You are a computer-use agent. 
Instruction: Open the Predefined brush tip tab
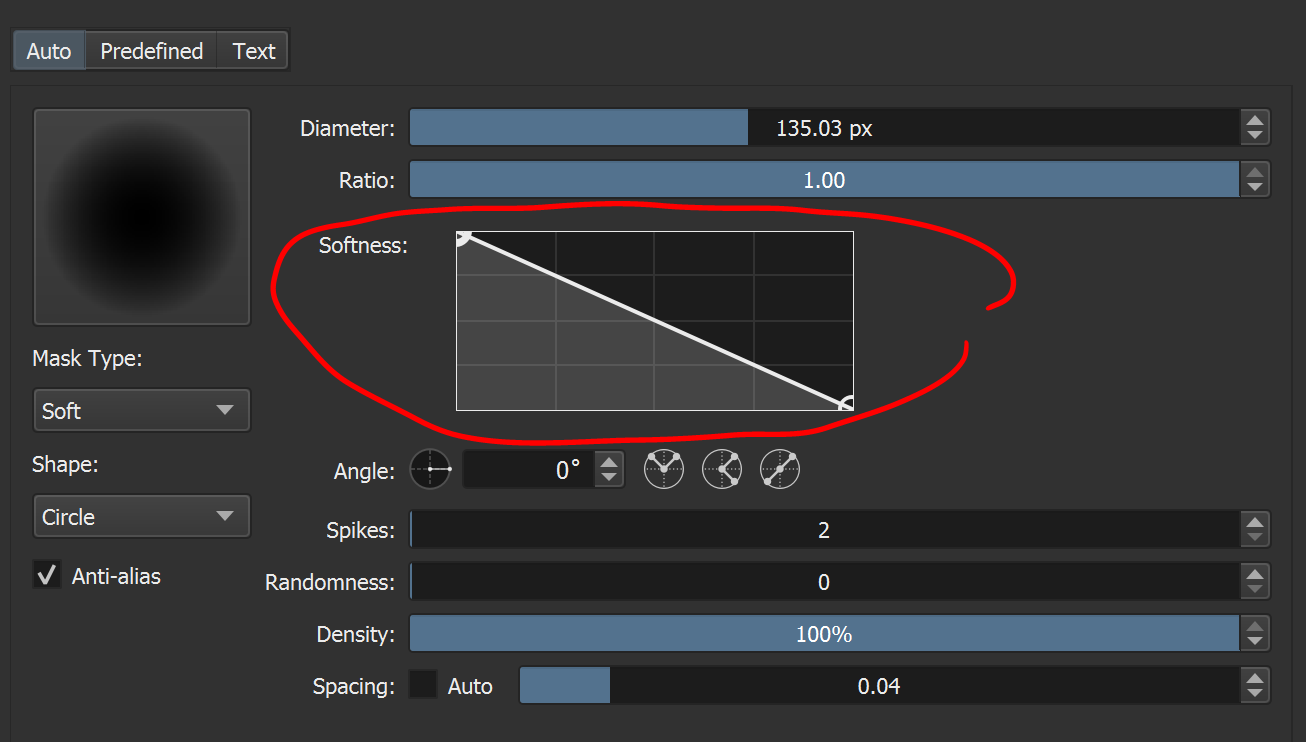click(x=152, y=51)
